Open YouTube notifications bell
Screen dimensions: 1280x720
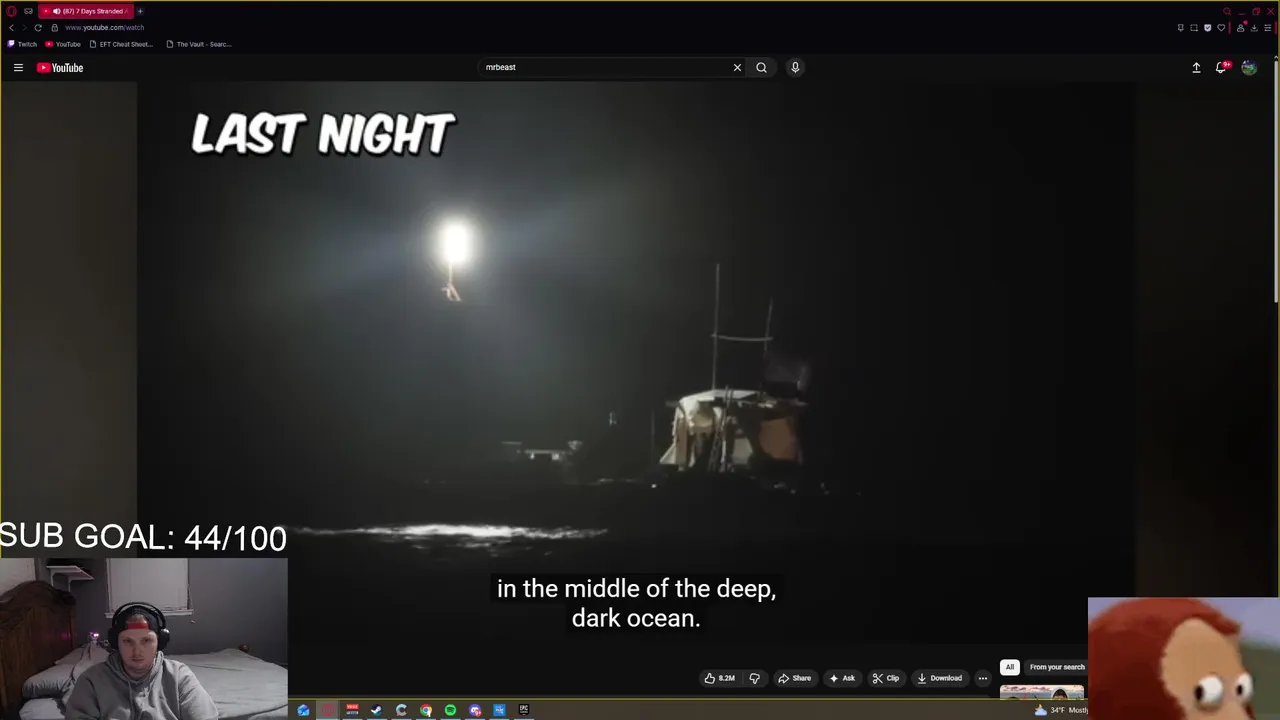click(x=1221, y=67)
